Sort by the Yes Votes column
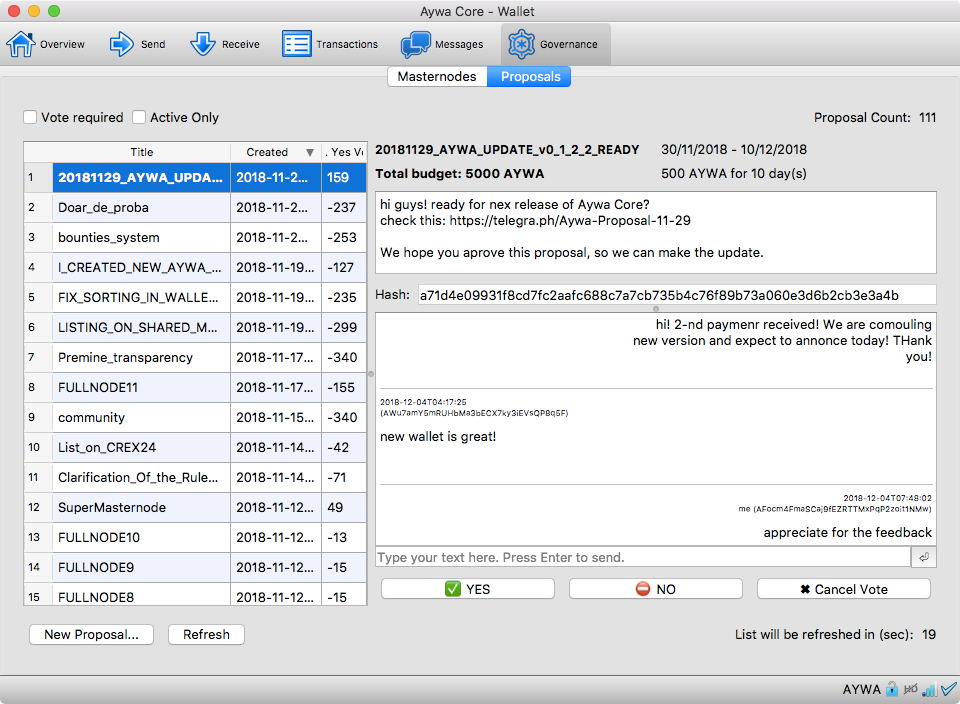 click(x=344, y=152)
